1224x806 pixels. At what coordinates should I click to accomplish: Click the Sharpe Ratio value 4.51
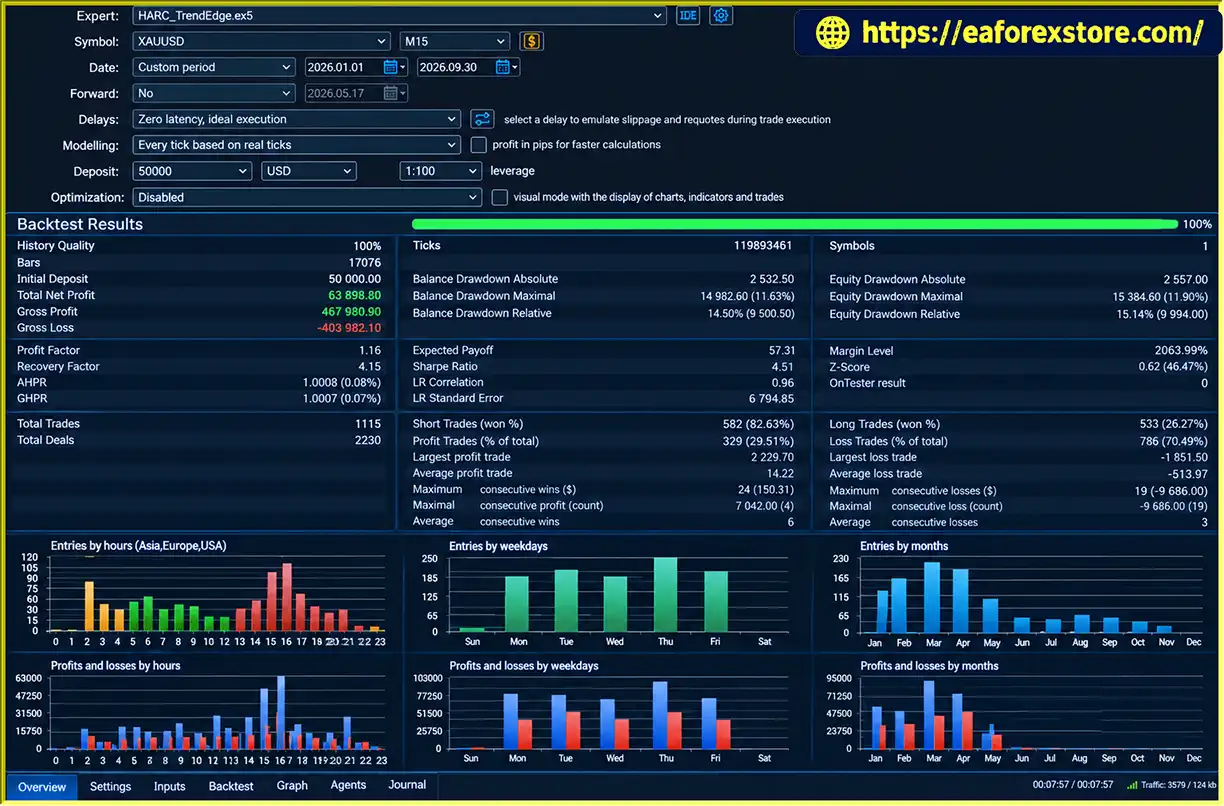point(783,367)
